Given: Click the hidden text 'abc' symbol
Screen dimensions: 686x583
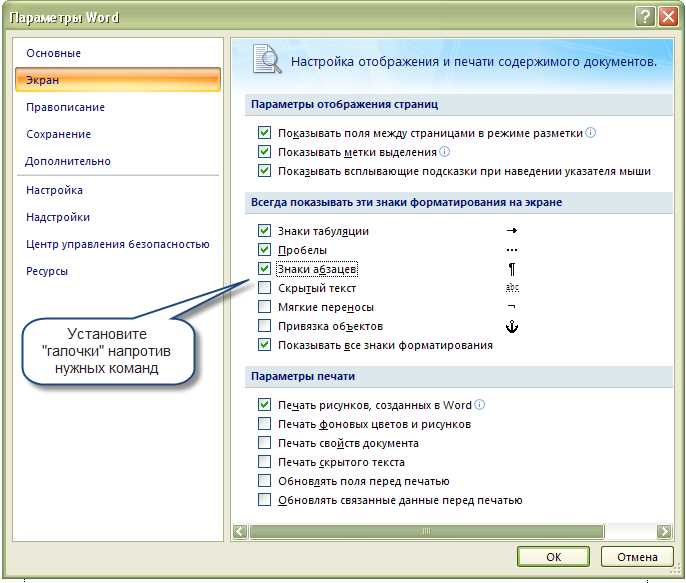Looking at the screenshot, I should point(512,287).
